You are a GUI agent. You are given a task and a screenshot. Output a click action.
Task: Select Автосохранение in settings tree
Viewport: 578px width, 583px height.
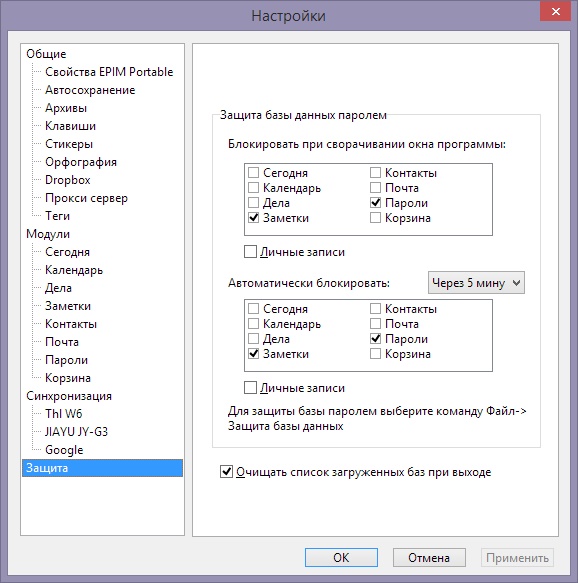(x=90, y=90)
